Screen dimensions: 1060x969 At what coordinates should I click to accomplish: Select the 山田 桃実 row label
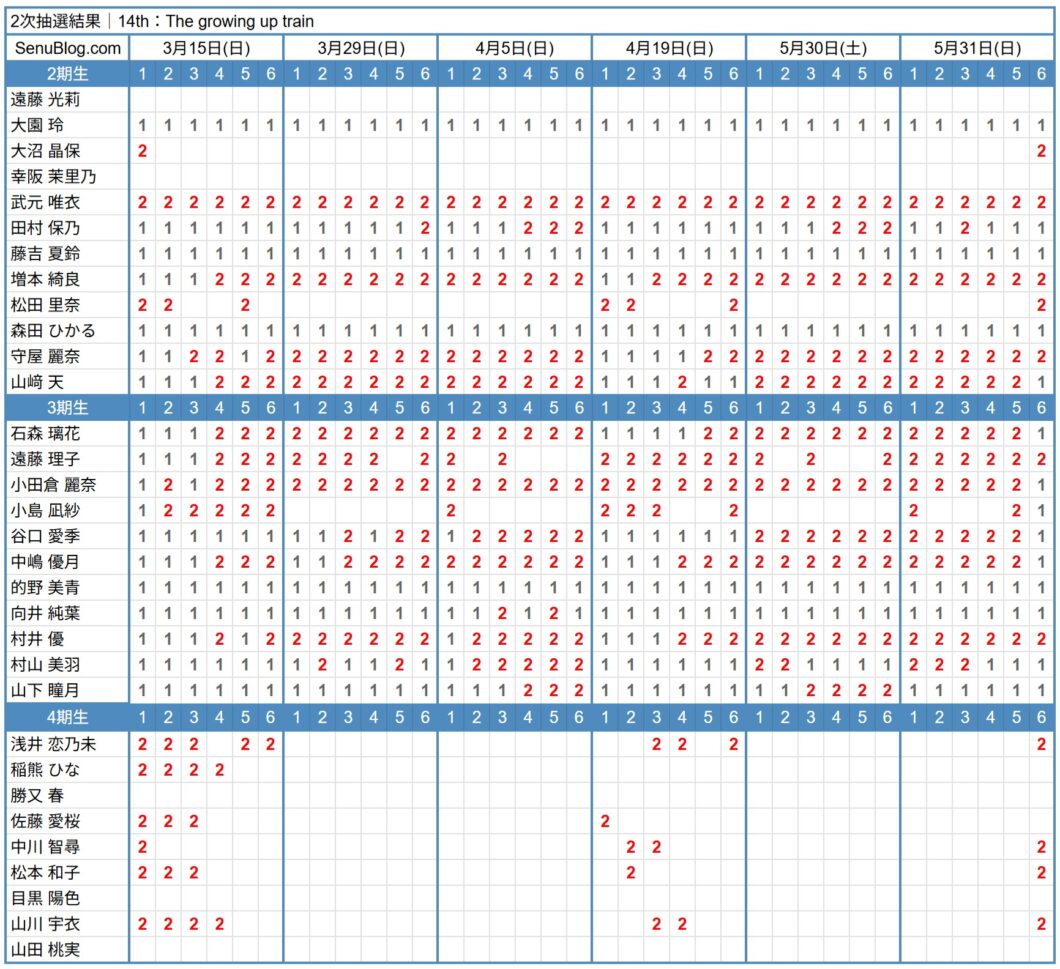click(46, 949)
